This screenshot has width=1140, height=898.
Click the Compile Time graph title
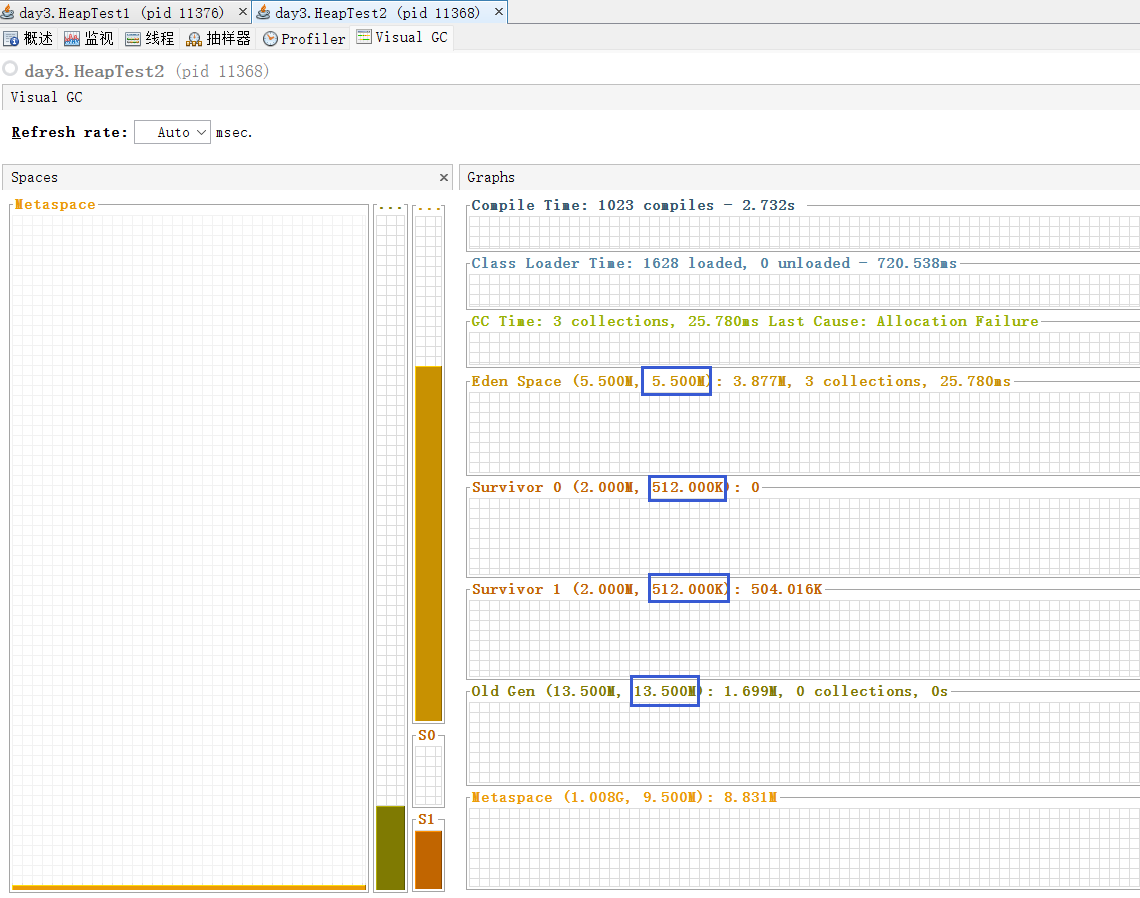pos(633,206)
